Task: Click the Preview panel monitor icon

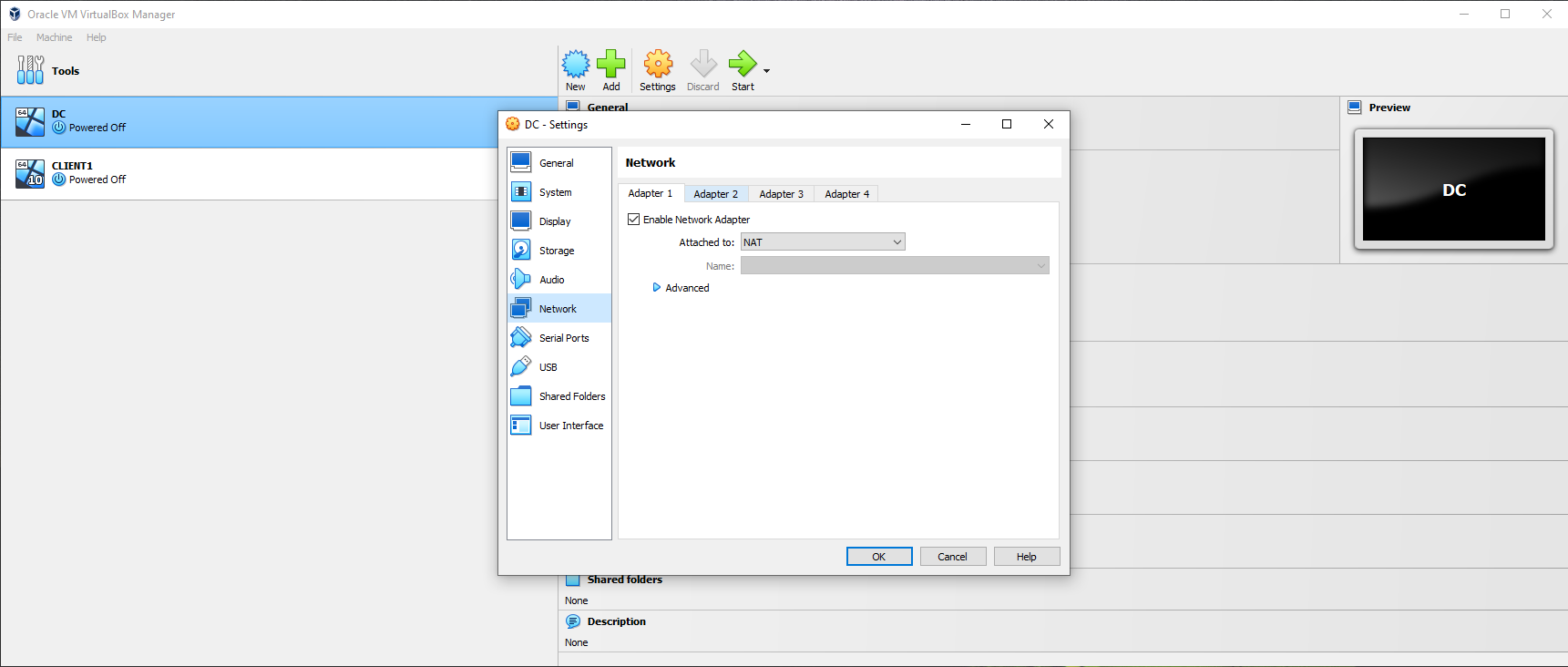Action: coord(1355,108)
